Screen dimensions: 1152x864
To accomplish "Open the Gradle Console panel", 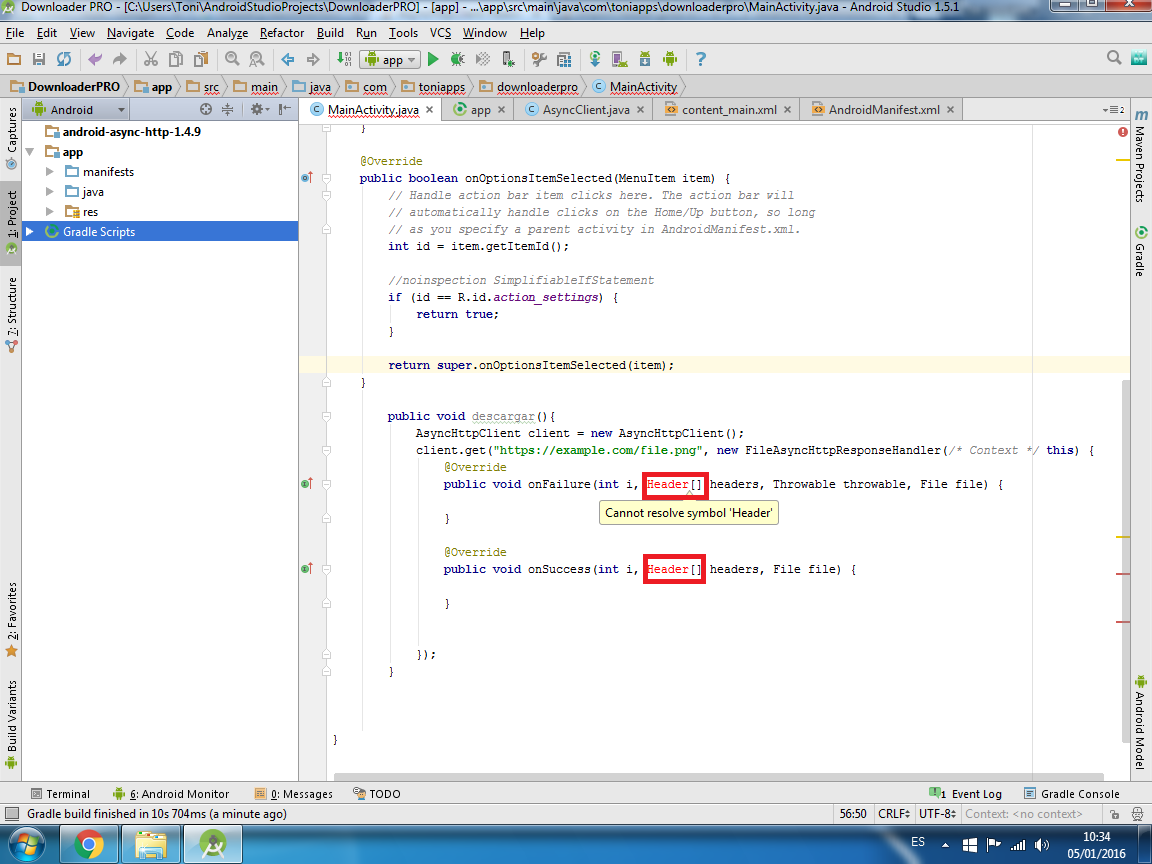I will click(x=1072, y=793).
